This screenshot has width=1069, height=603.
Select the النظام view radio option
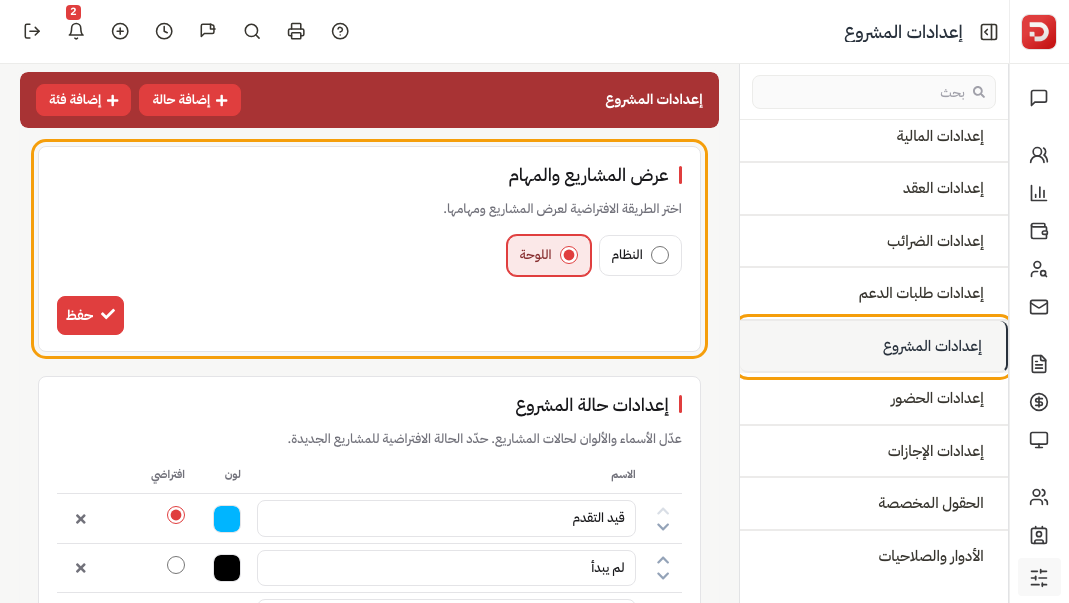pos(640,255)
